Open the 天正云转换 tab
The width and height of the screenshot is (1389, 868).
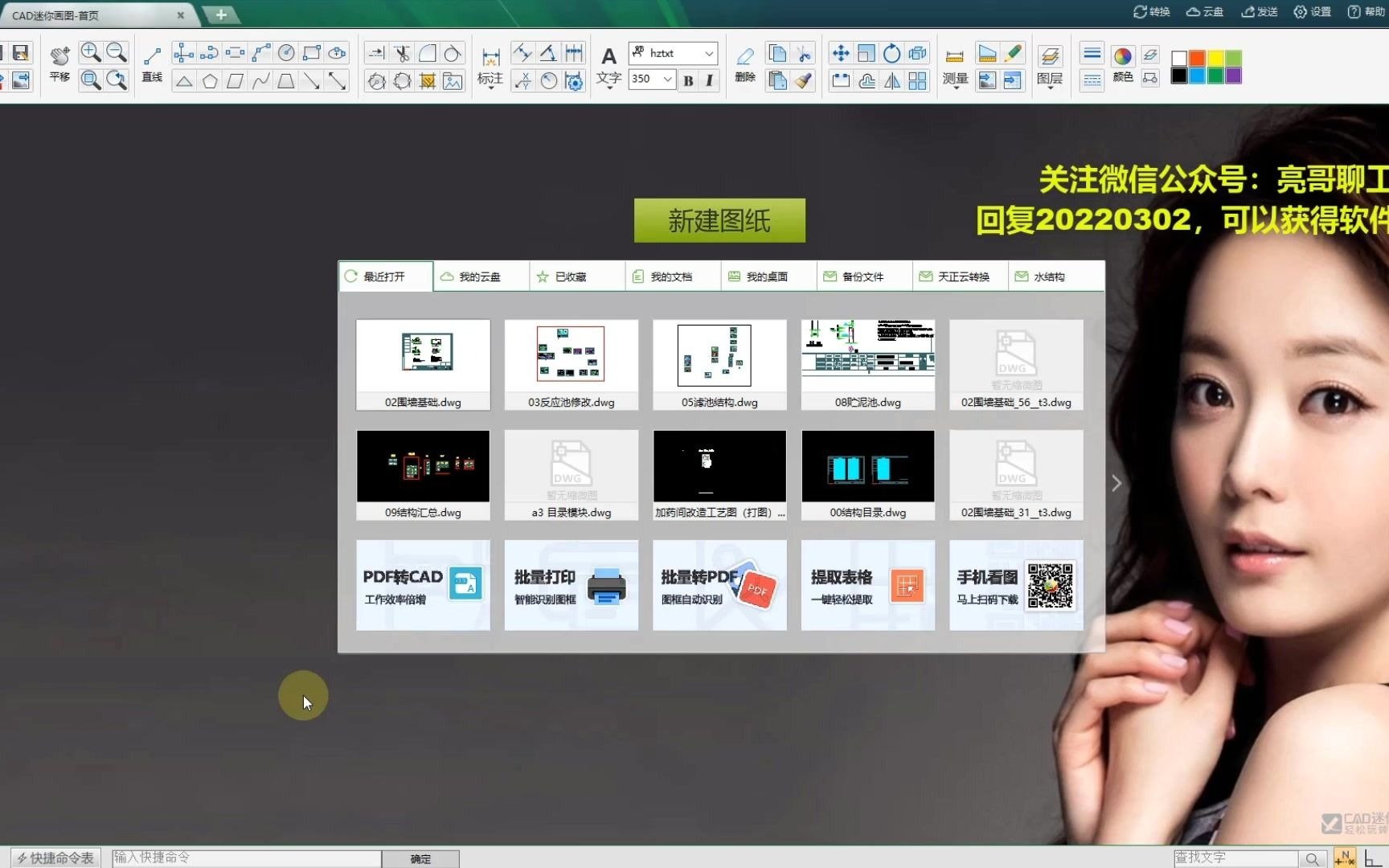tap(961, 276)
